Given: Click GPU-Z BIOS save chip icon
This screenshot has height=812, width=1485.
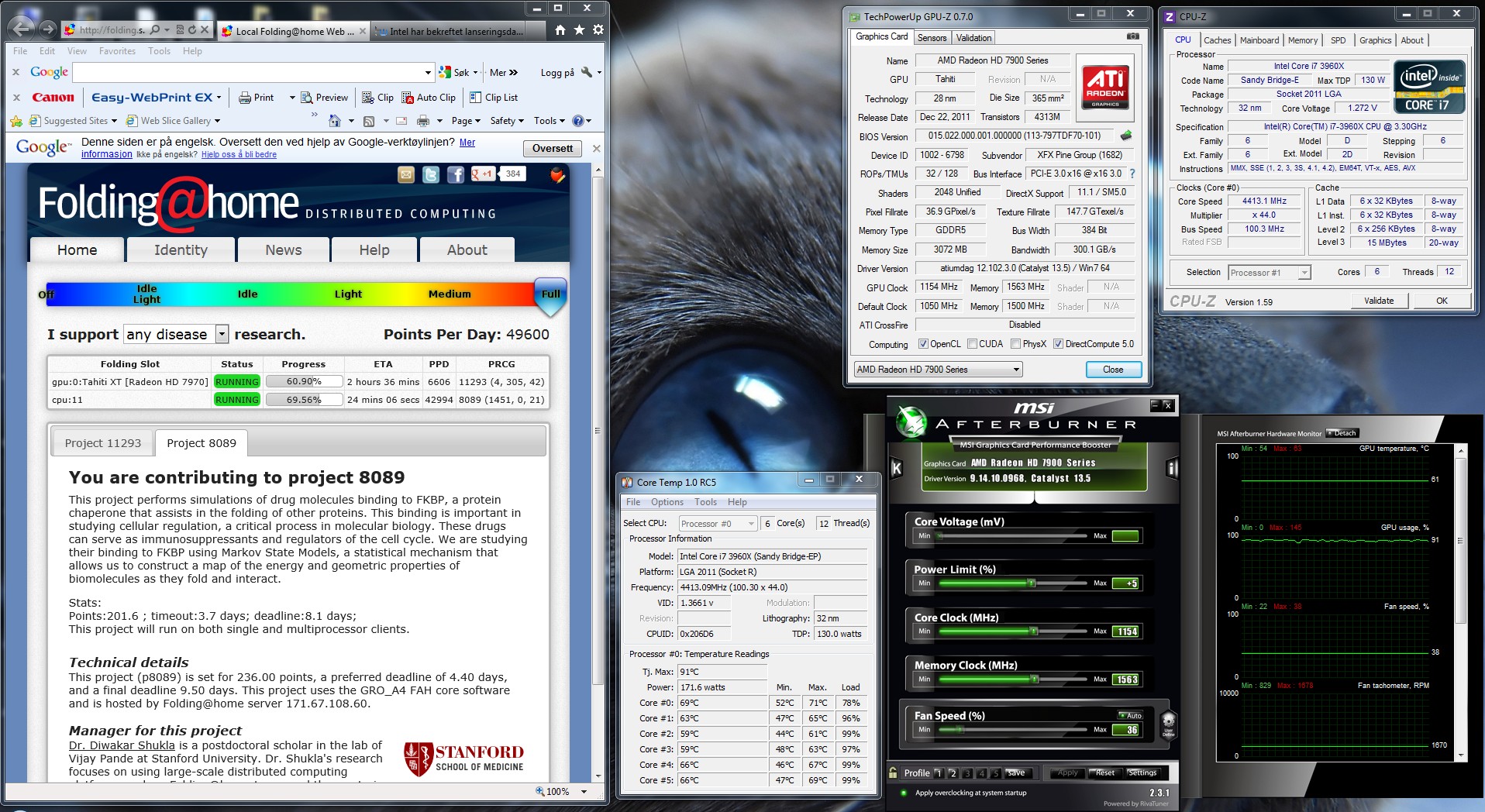Looking at the screenshot, I should [1126, 136].
